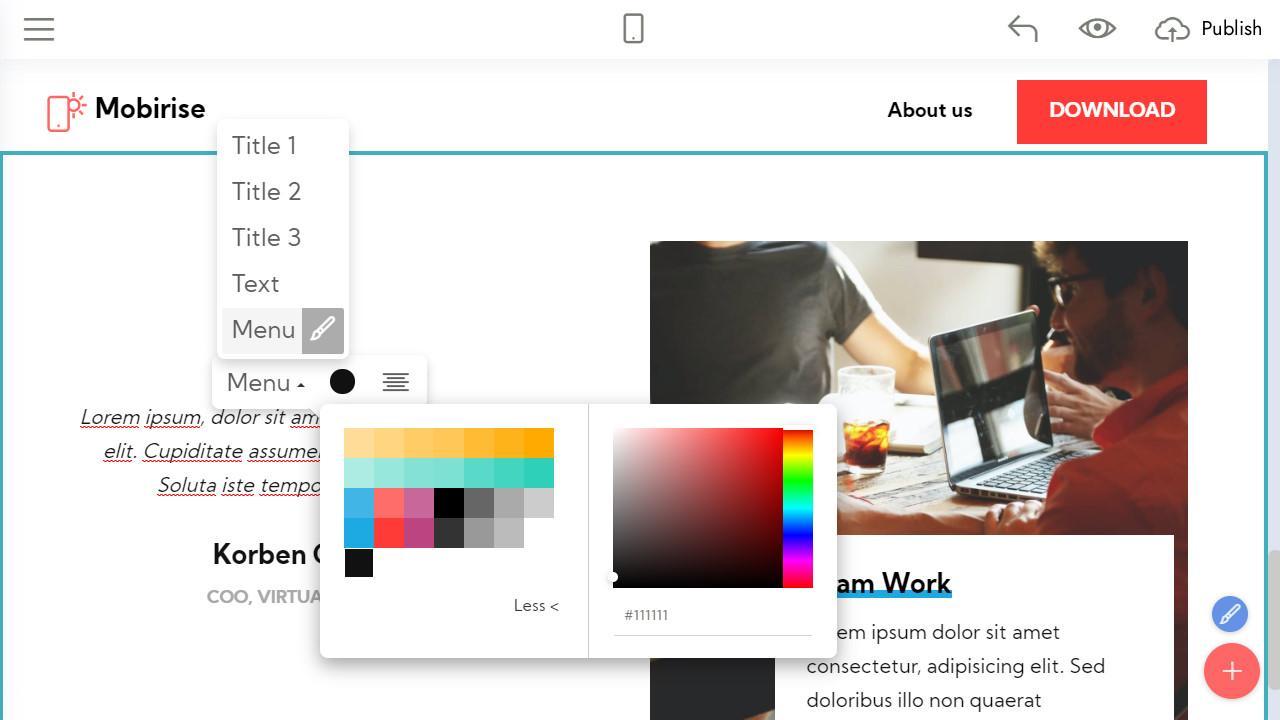Toggle preview with the eye icon
The width and height of the screenshot is (1280, 720).
[x=1097, y=29]
